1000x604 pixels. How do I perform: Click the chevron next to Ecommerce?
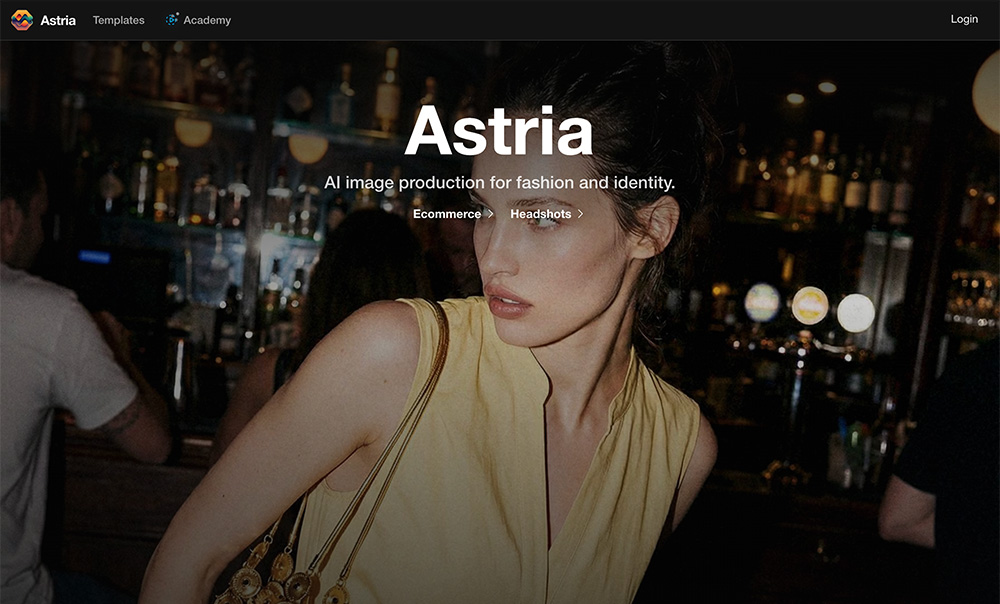coord(490,214)
